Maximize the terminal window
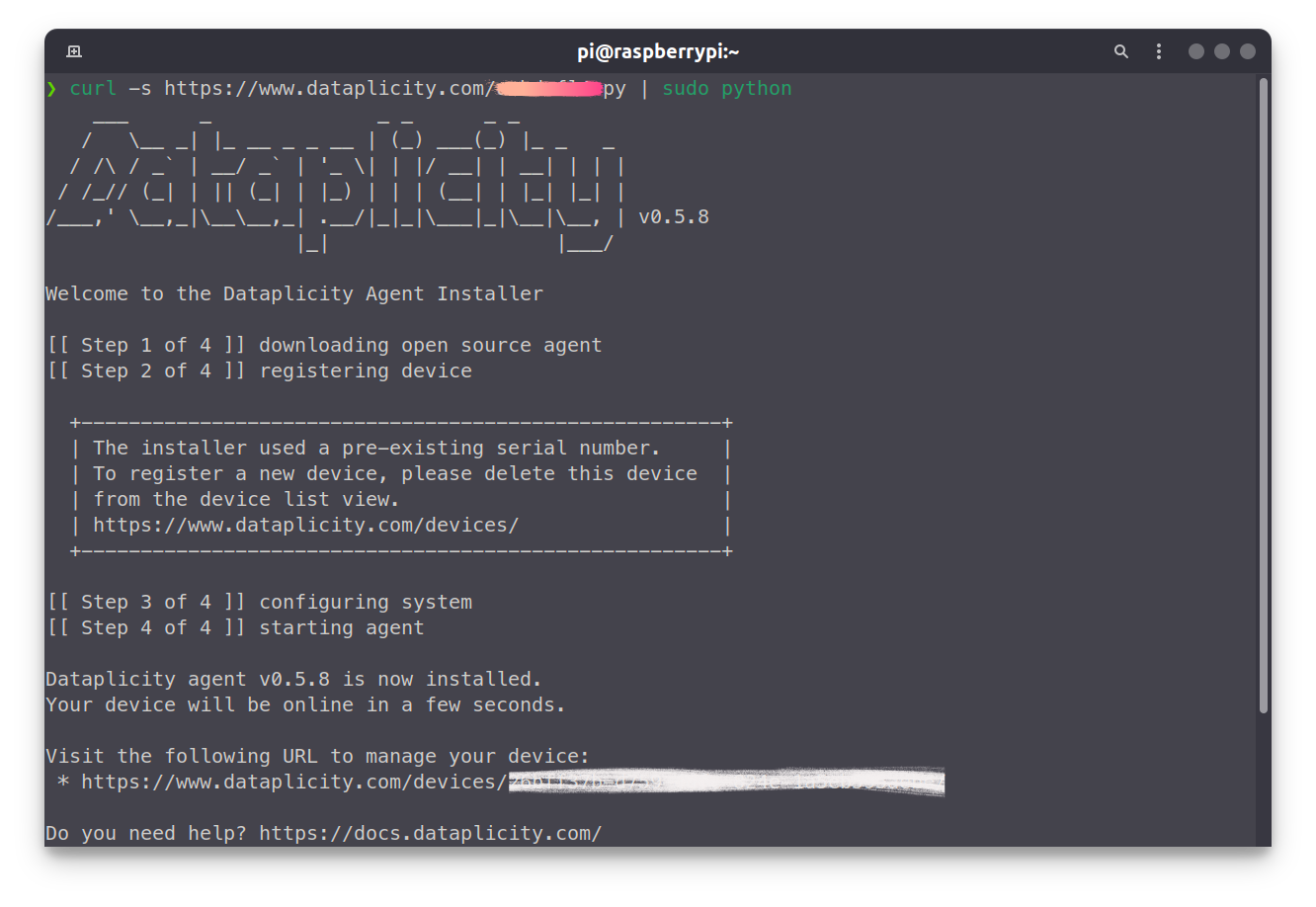 [x=1222, y=51]
